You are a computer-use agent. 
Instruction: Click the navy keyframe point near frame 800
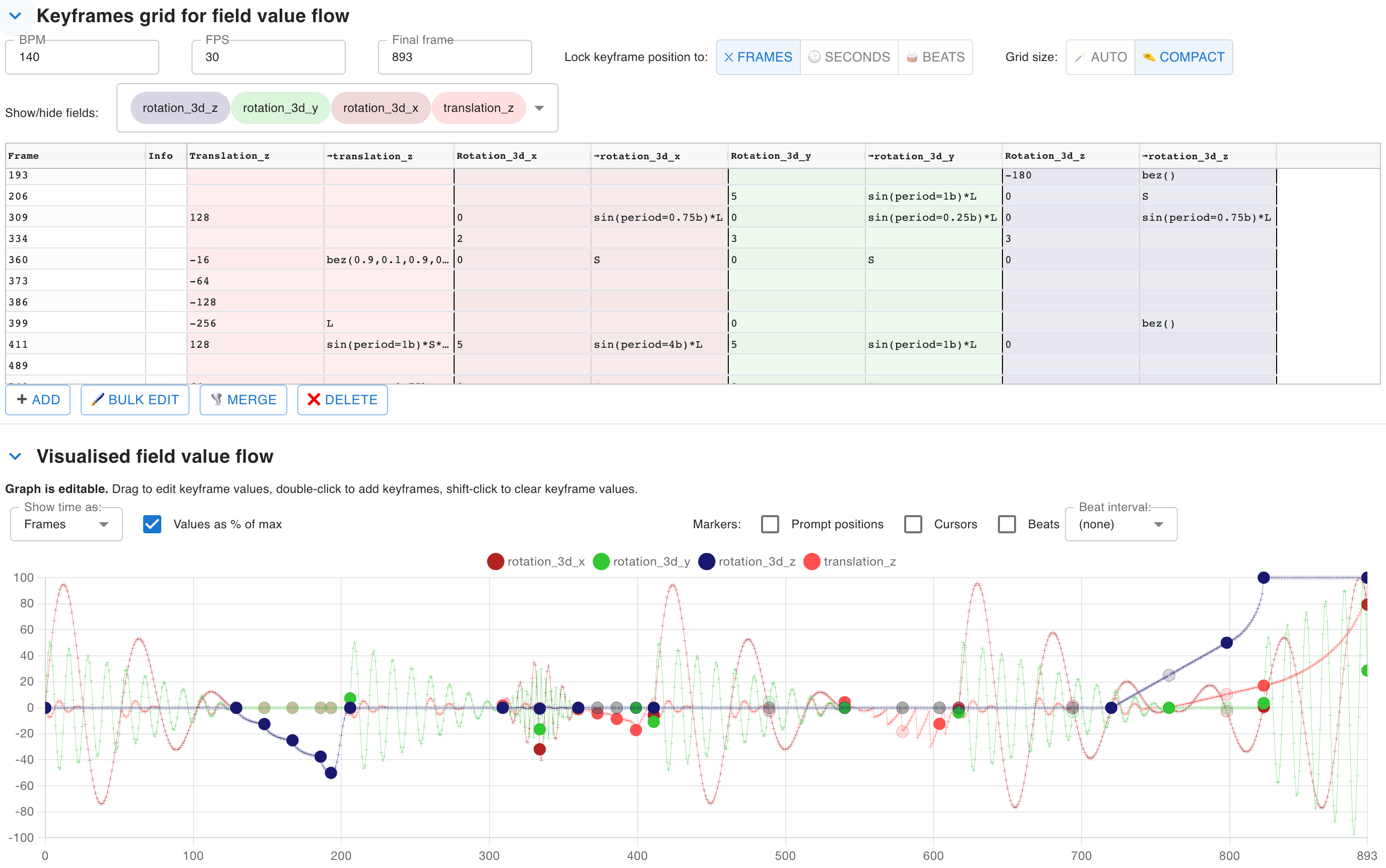coord(1226,643)
